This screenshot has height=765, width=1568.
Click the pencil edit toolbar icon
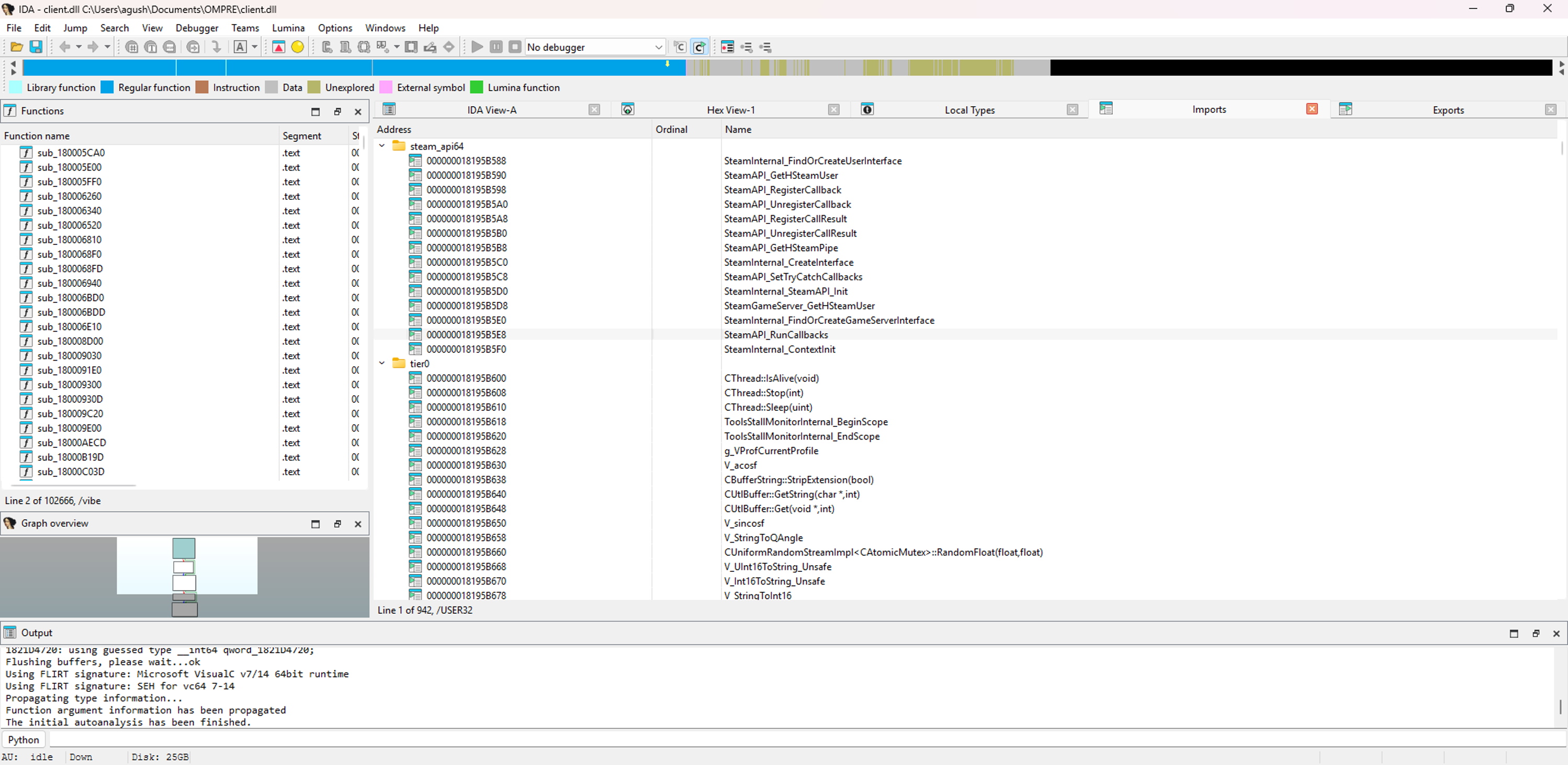click(430, 47)
